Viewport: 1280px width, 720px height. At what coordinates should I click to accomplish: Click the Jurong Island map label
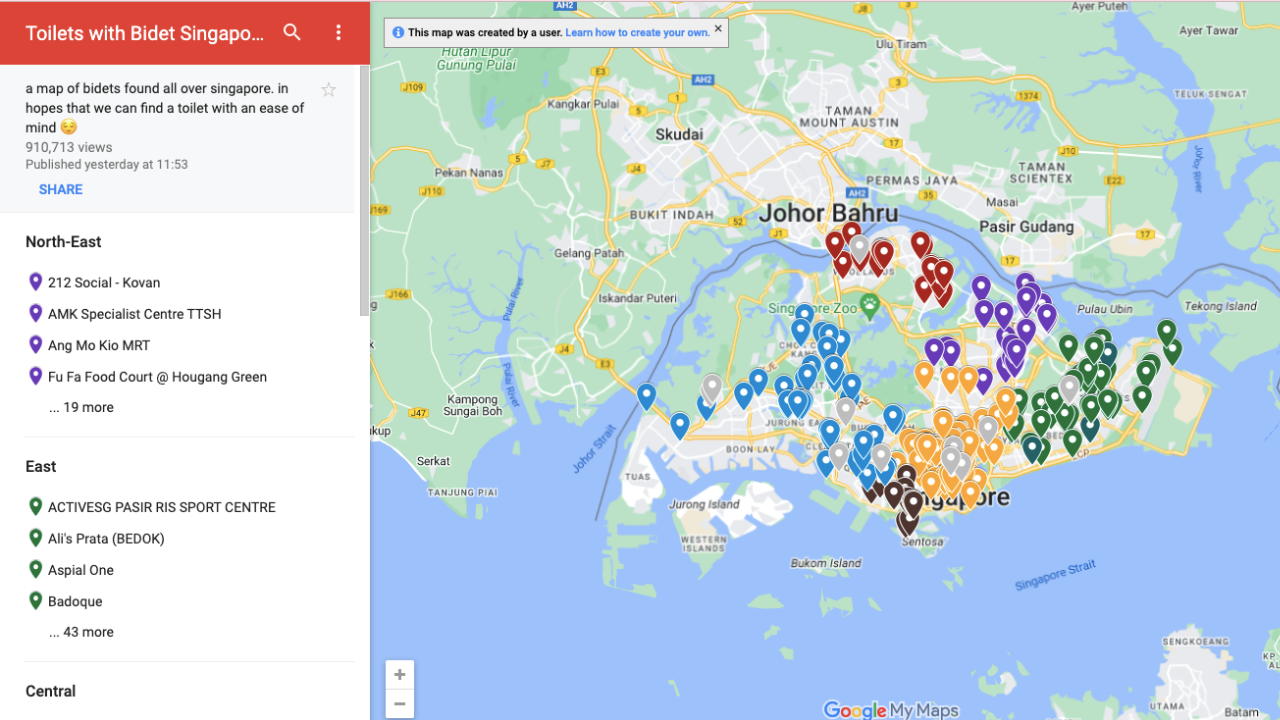[x=704, y=505]
